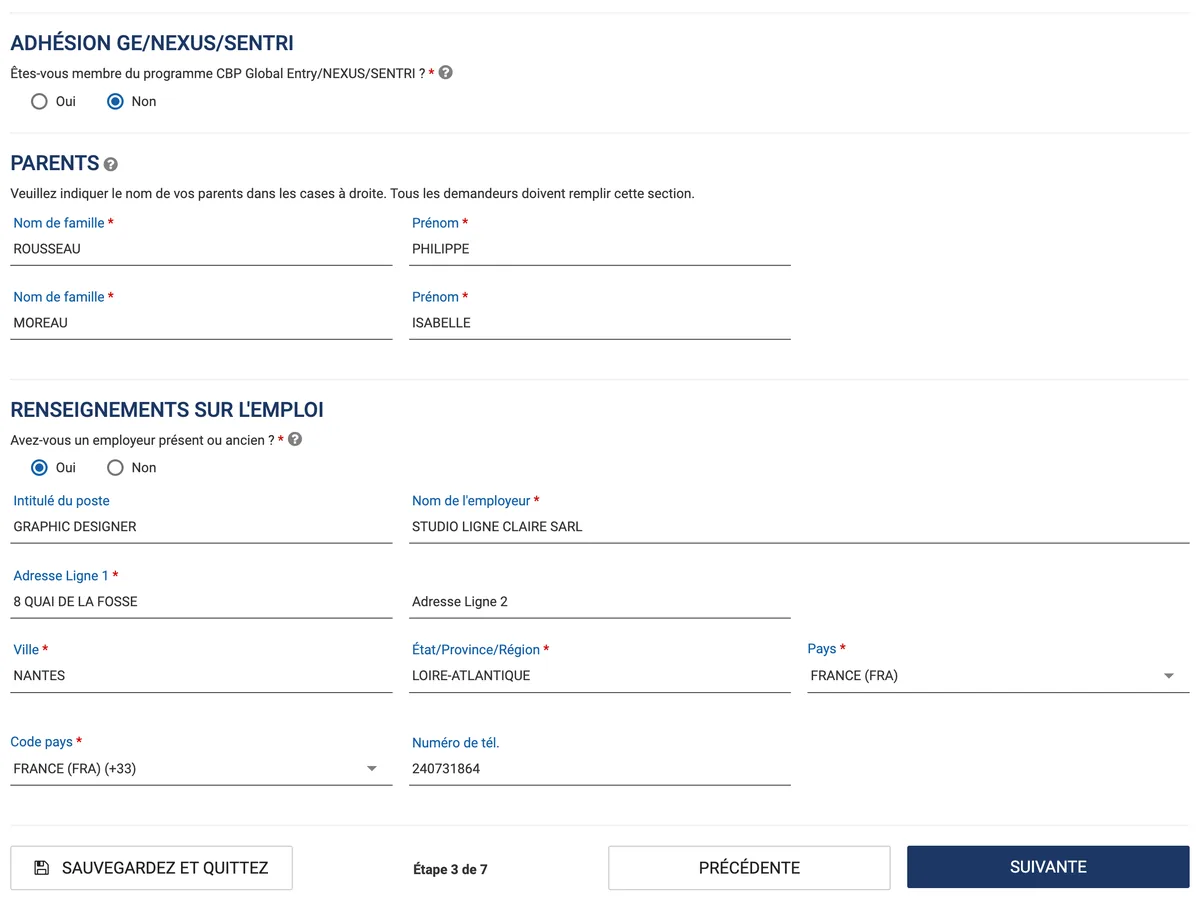Go back with the PRÉCÉDENTE button

[749, 868]
